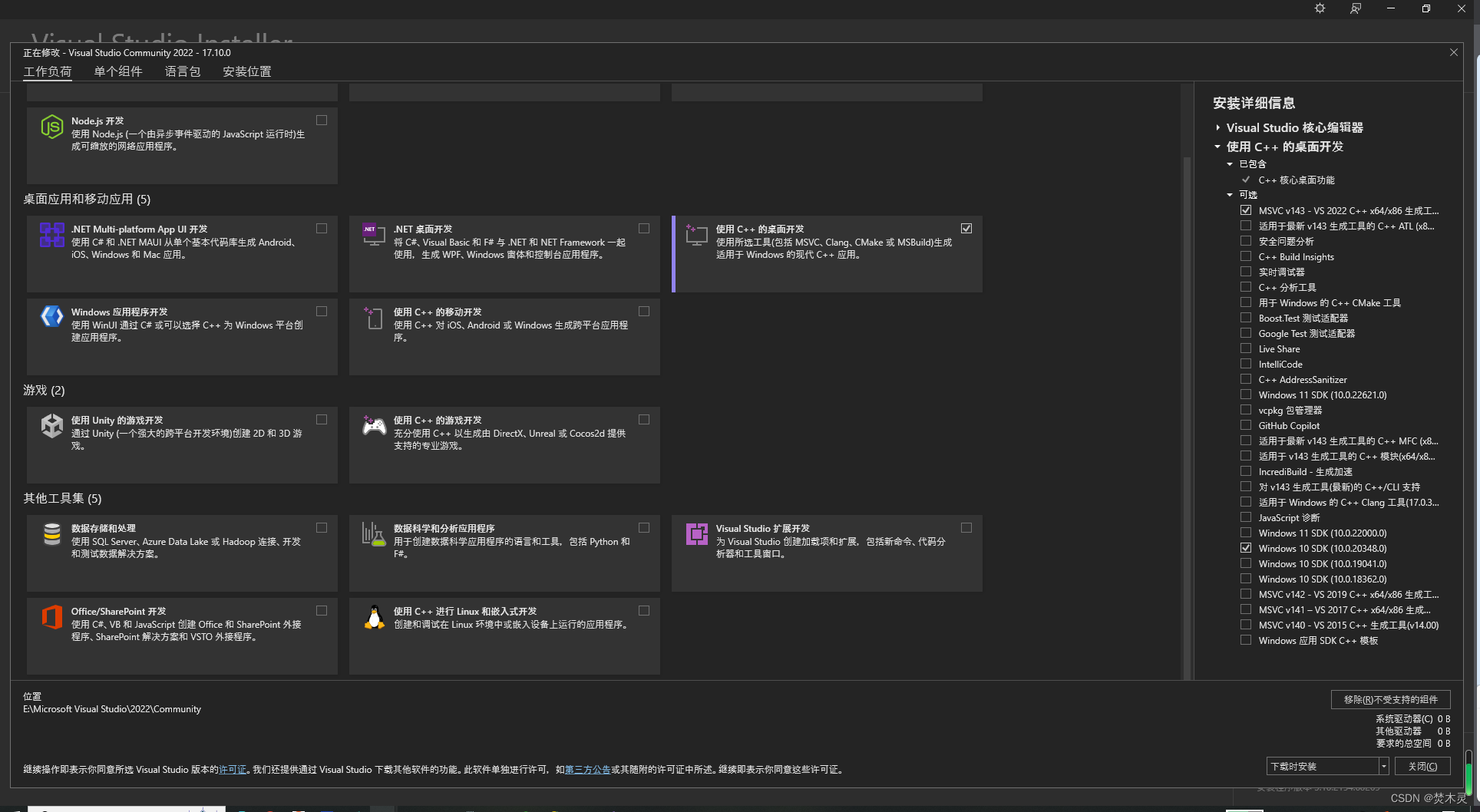Enable C++ AddressSanitizer option

pos(1246,379)
